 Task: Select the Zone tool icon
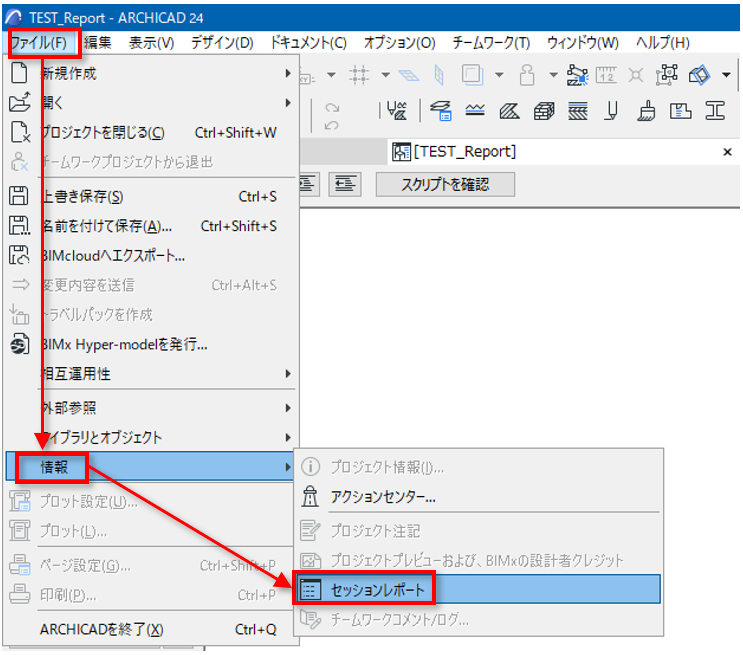pyautogui.click(x=680, y=111)
